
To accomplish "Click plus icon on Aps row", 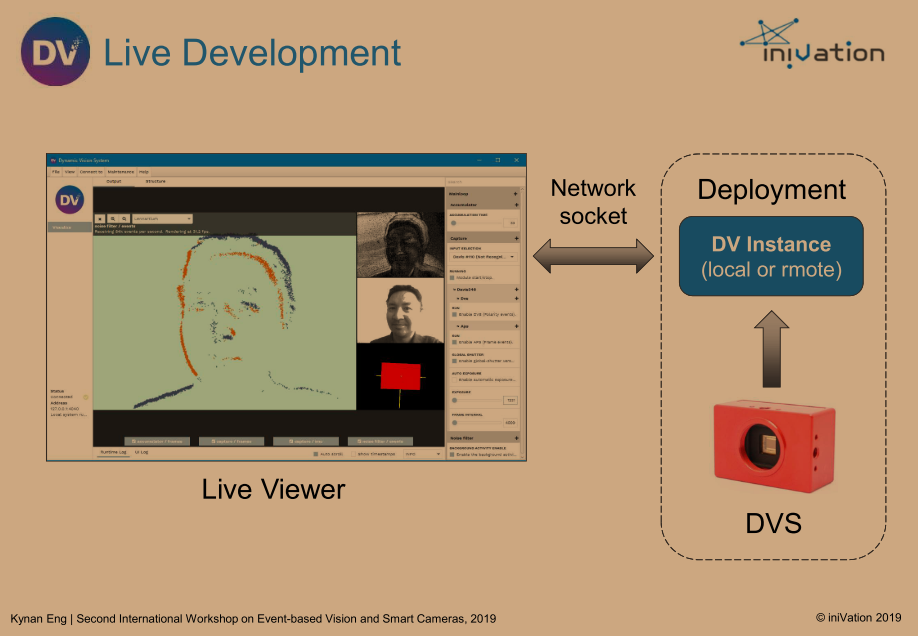I will (516, 326).
